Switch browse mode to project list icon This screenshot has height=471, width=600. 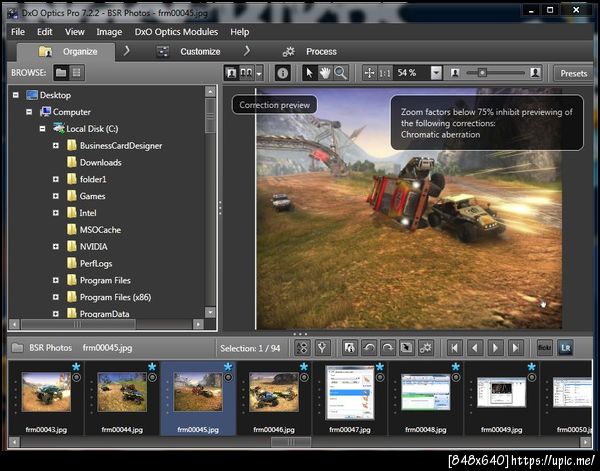pyautogui.click(x=77, y=73)
